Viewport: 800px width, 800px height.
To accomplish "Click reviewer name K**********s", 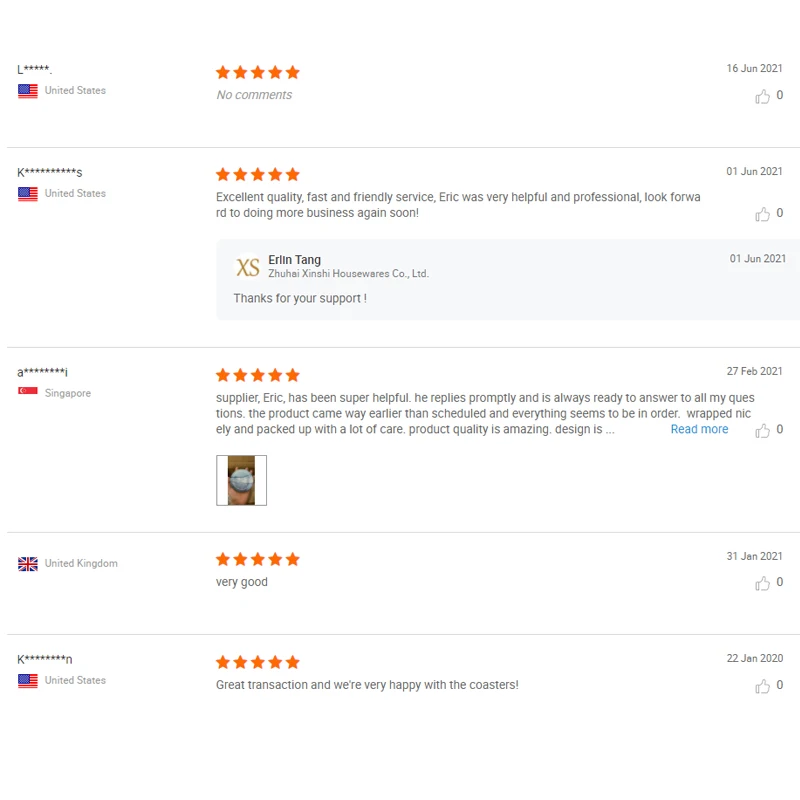I will pyautogui.click(x=49, y=172).
